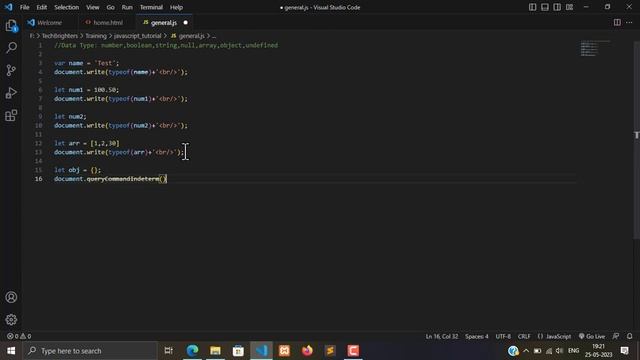The width and height of the screenshot is (640, 360).
Task: Open errors and warnings in status bar
Action: point(19,336)
